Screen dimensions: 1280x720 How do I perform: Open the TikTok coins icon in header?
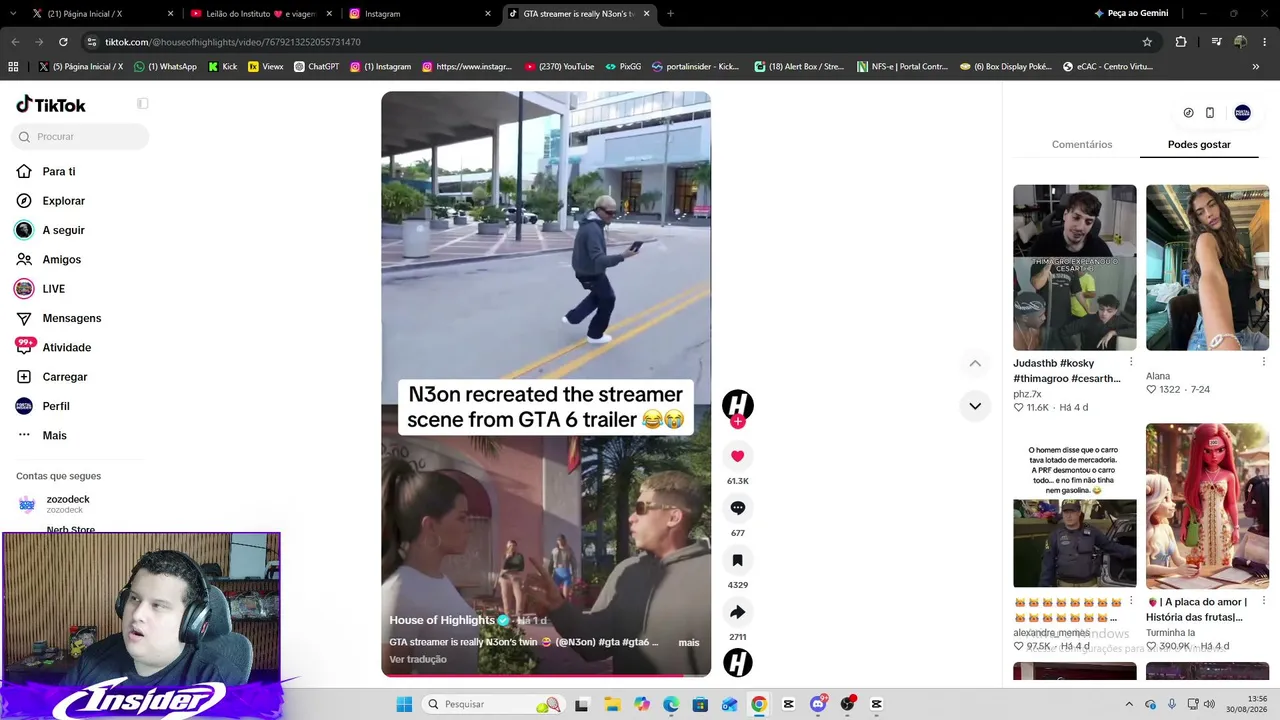(1188, 113)
